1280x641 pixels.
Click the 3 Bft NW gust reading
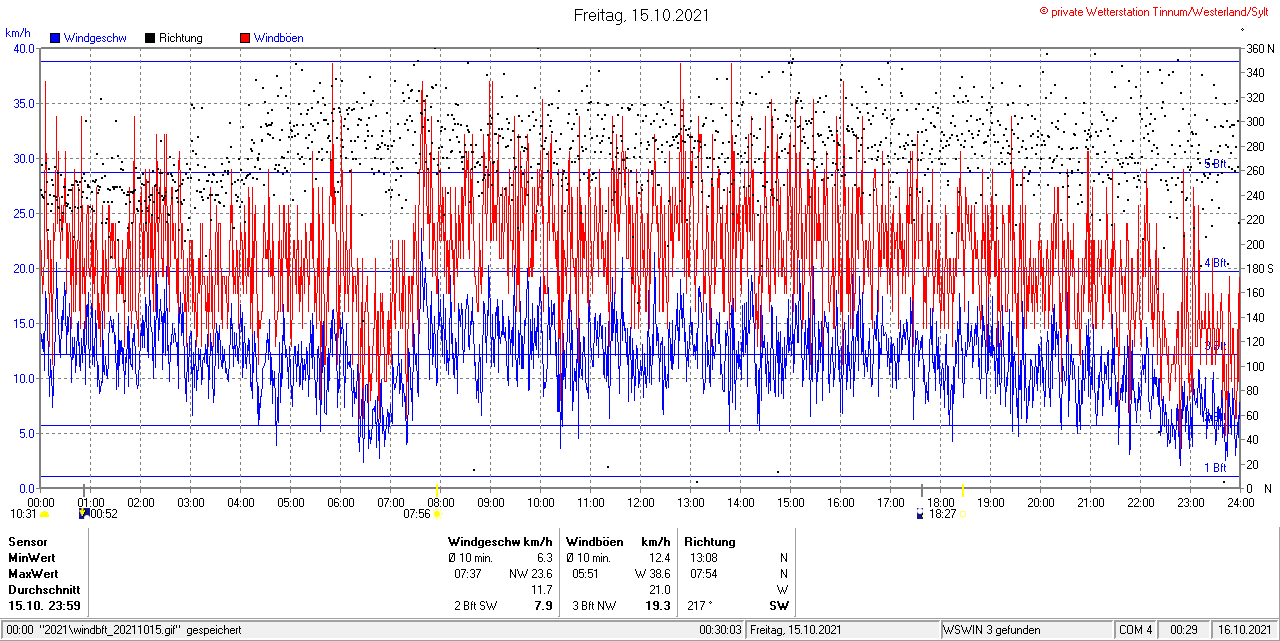click(594, 606)
